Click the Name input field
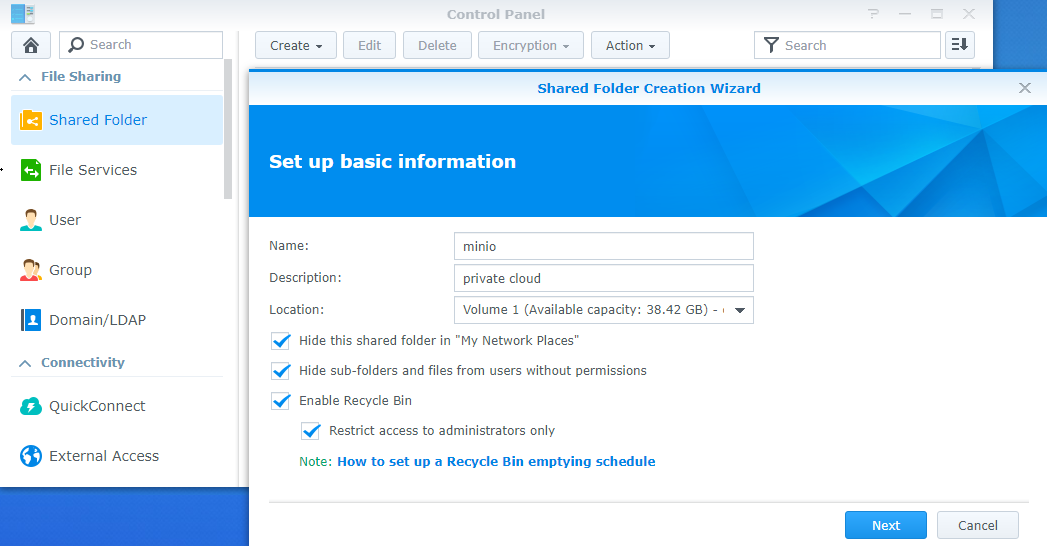The width and height of the screenshot is (1047, 546). (x=604, y=246)
